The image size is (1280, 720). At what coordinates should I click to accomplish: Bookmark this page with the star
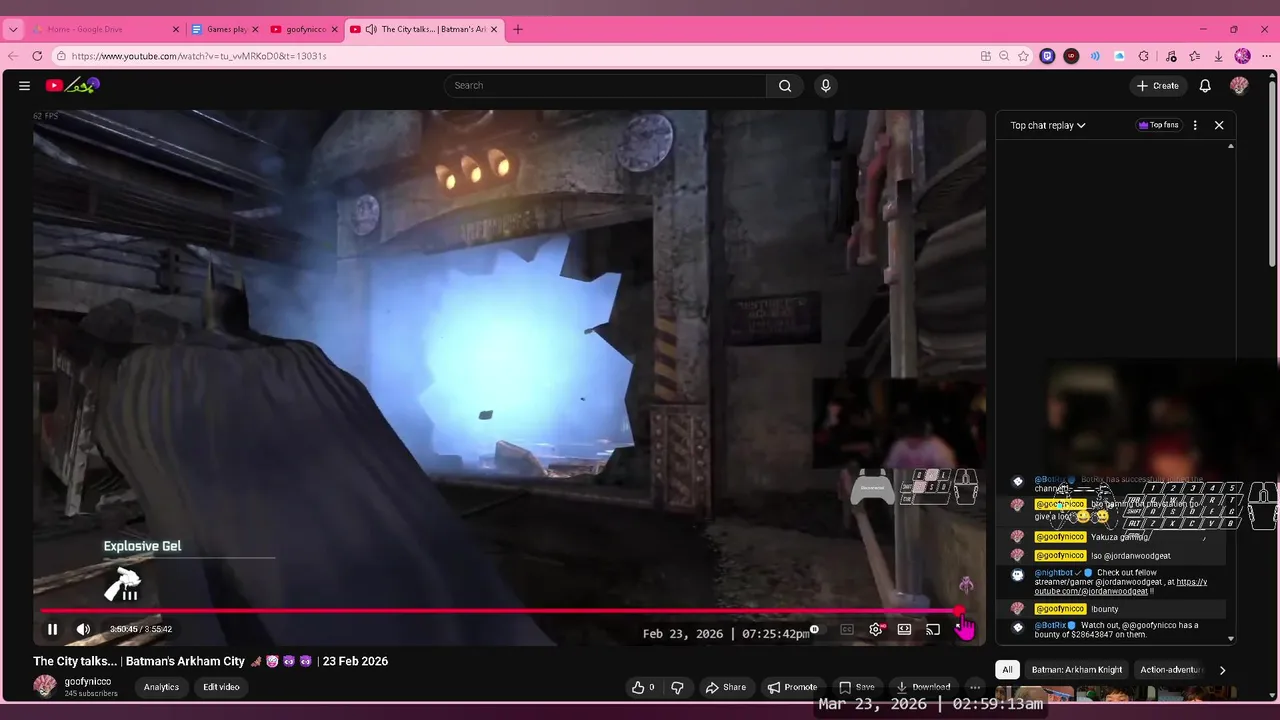[1023, 56]
